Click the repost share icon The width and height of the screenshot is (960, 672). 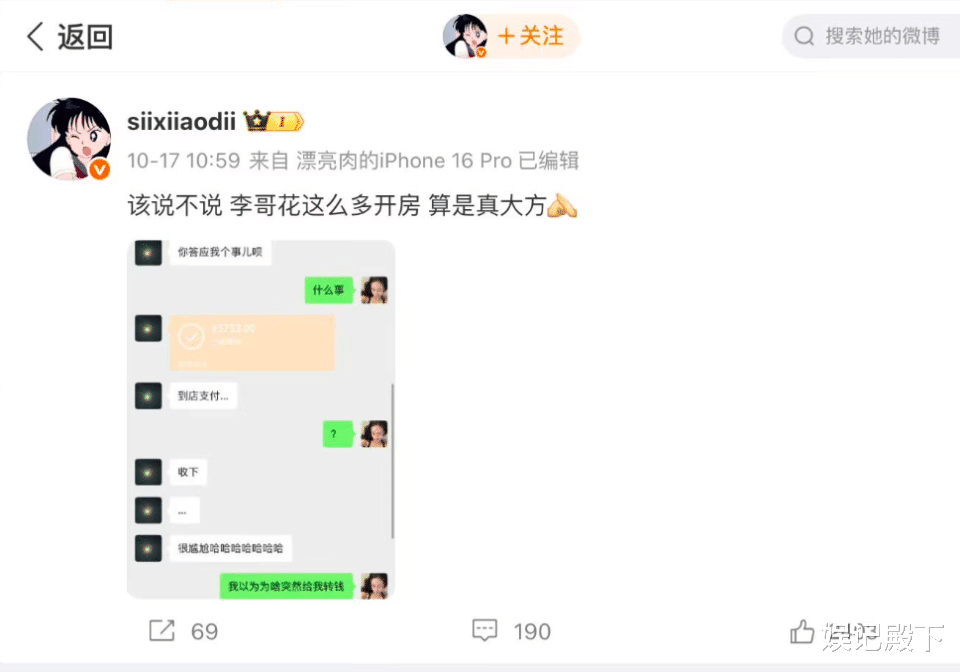point(162,630)
